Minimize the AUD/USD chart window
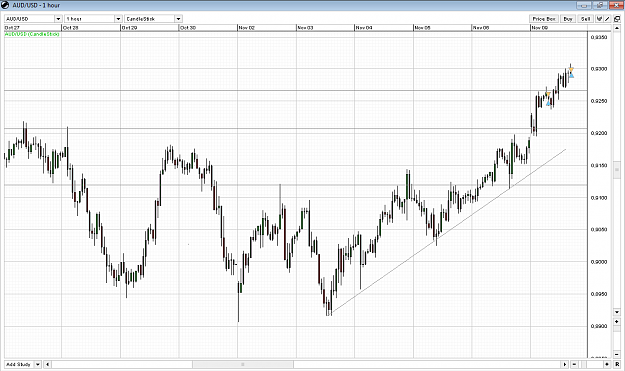The image size is (625, 371). pyautogui.click(x=584, y=5)
